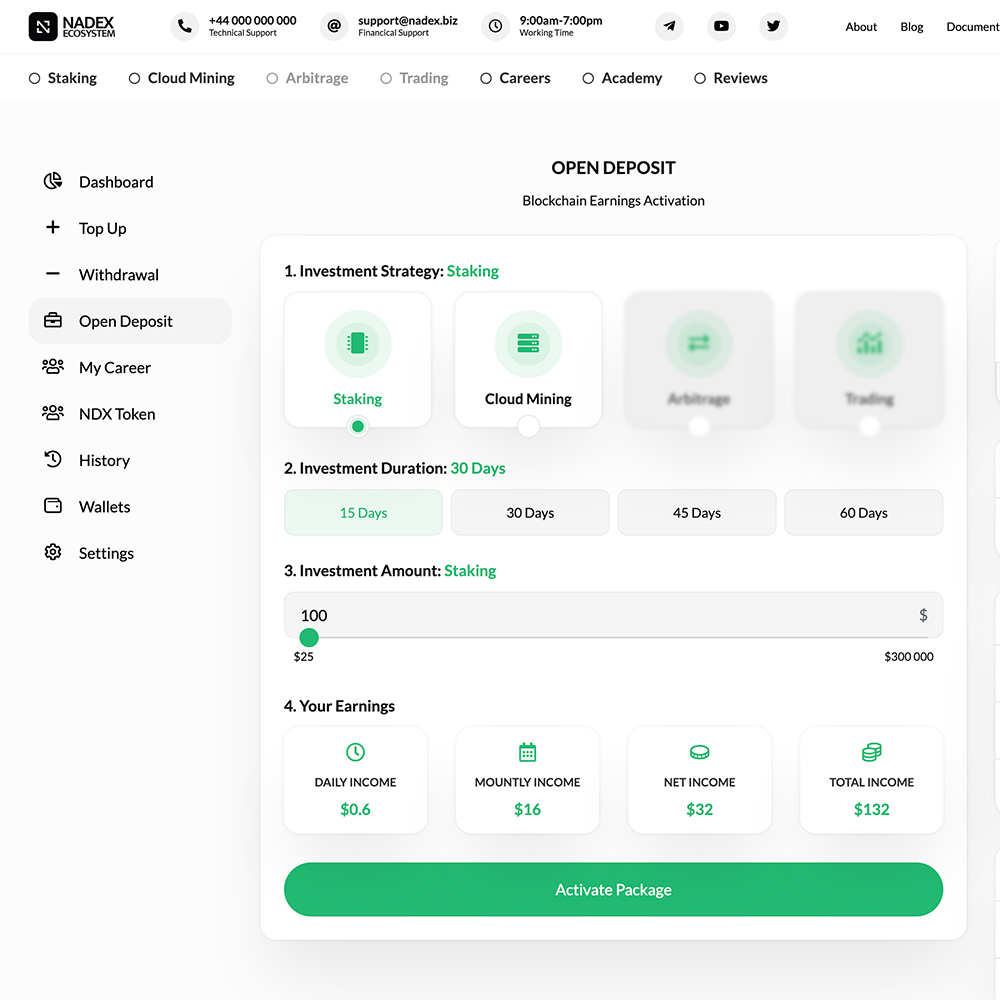The width and height of the screenshot is (1000, 1000).
Task: Open the Documents link in header
Action: tap(973, 27)
